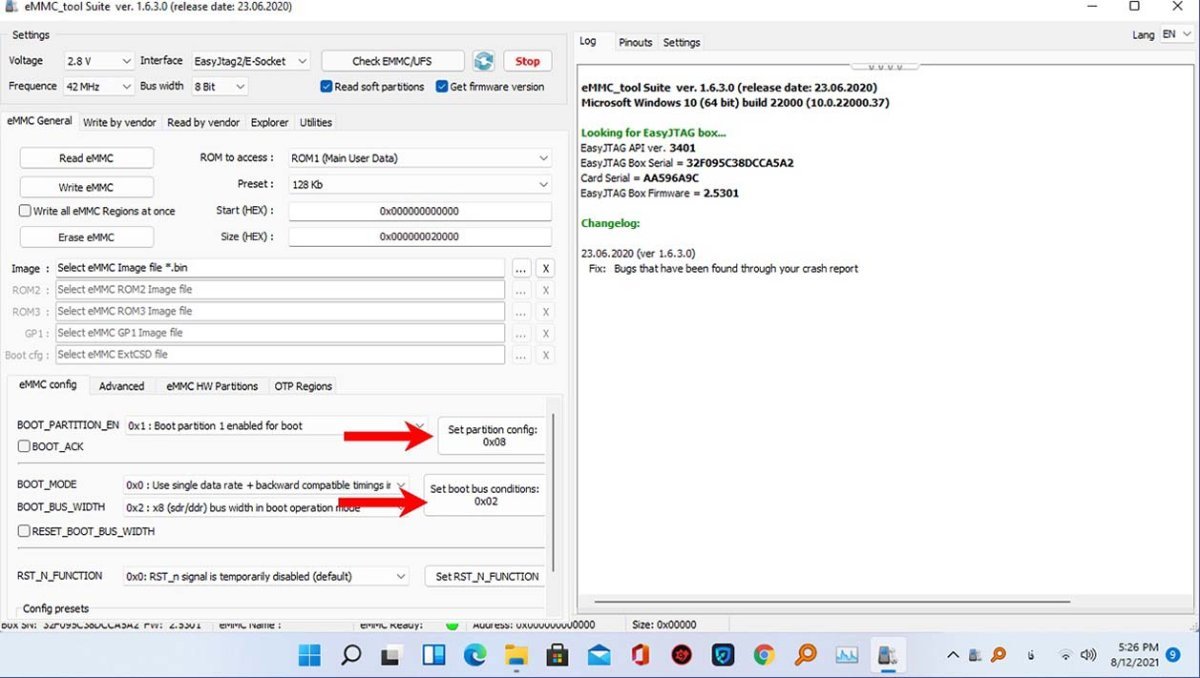Open the orange magnifier app beside Chrome
This screenshot has width=1200, height=678.
click(x=806, y=655)
